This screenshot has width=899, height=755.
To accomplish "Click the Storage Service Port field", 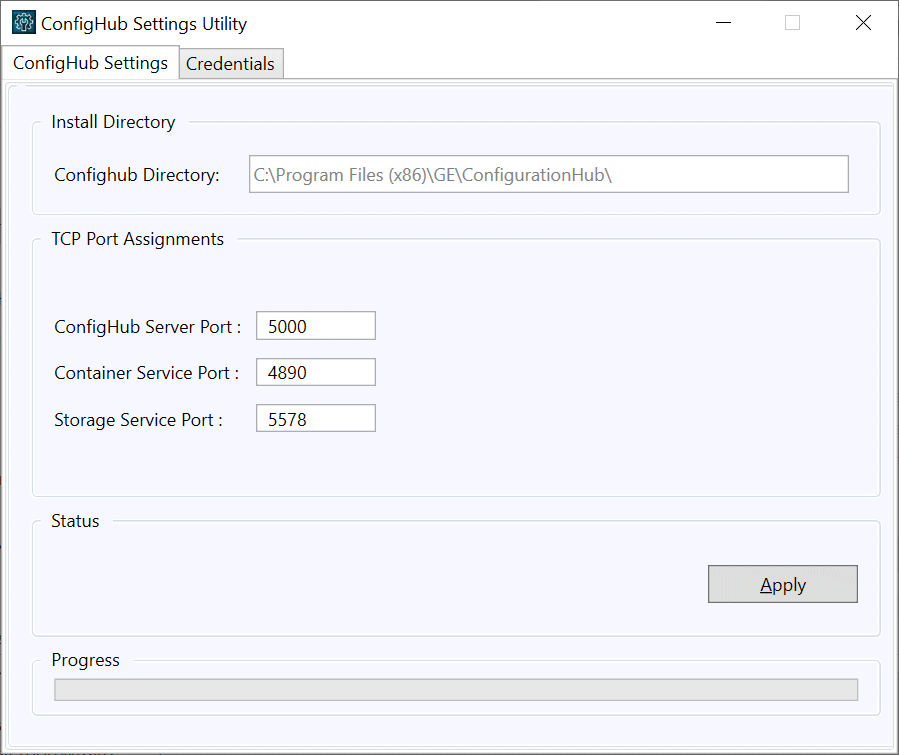I will point(316,418).
